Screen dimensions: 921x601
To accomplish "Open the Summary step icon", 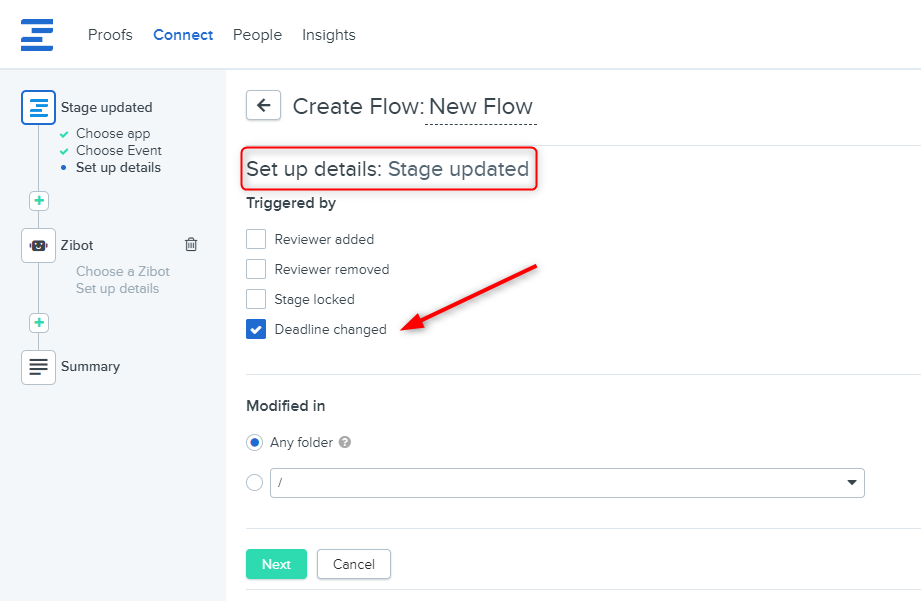I will (38, 367).
